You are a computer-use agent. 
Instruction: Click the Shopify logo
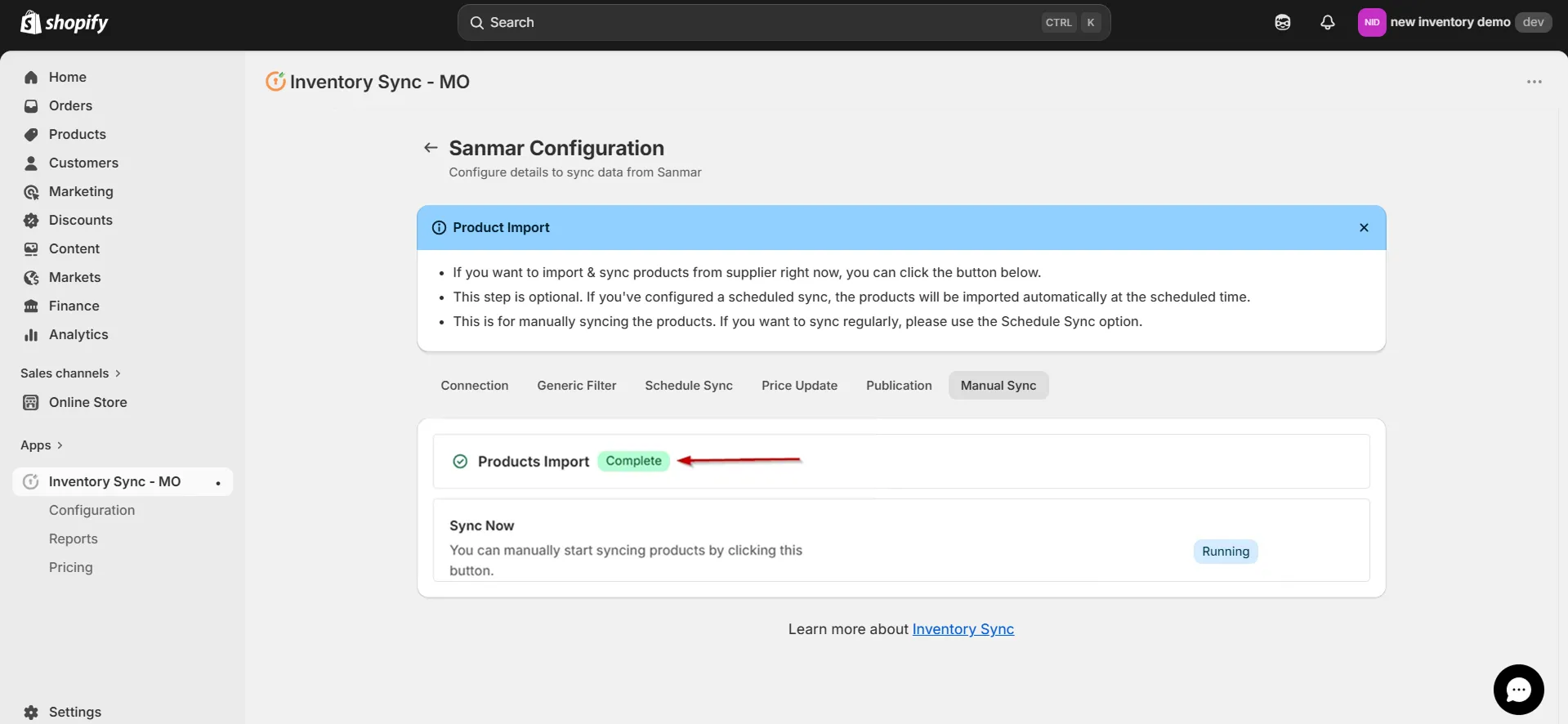(x=64, y=22)
